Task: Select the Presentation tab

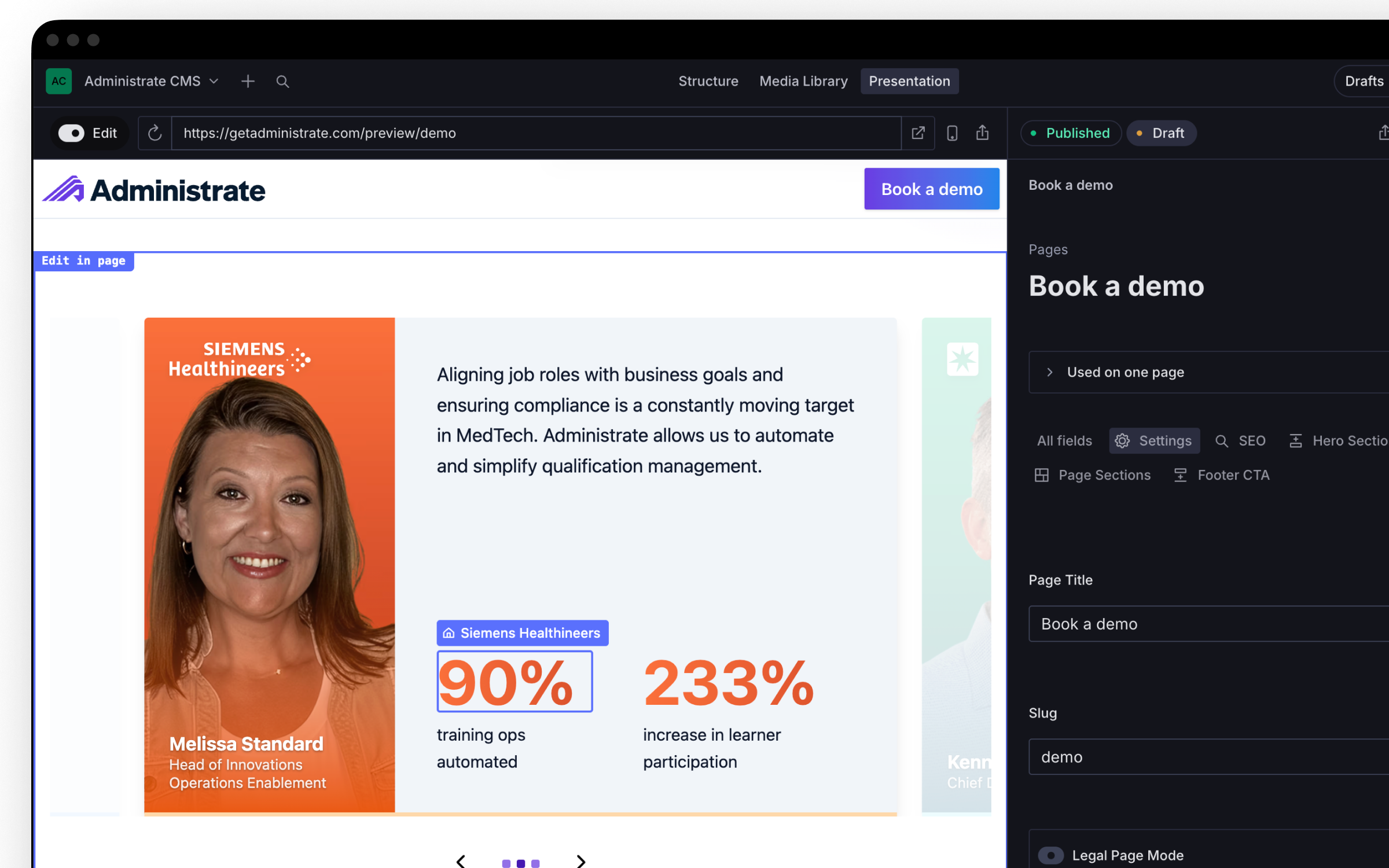Action: pos(909,81)
